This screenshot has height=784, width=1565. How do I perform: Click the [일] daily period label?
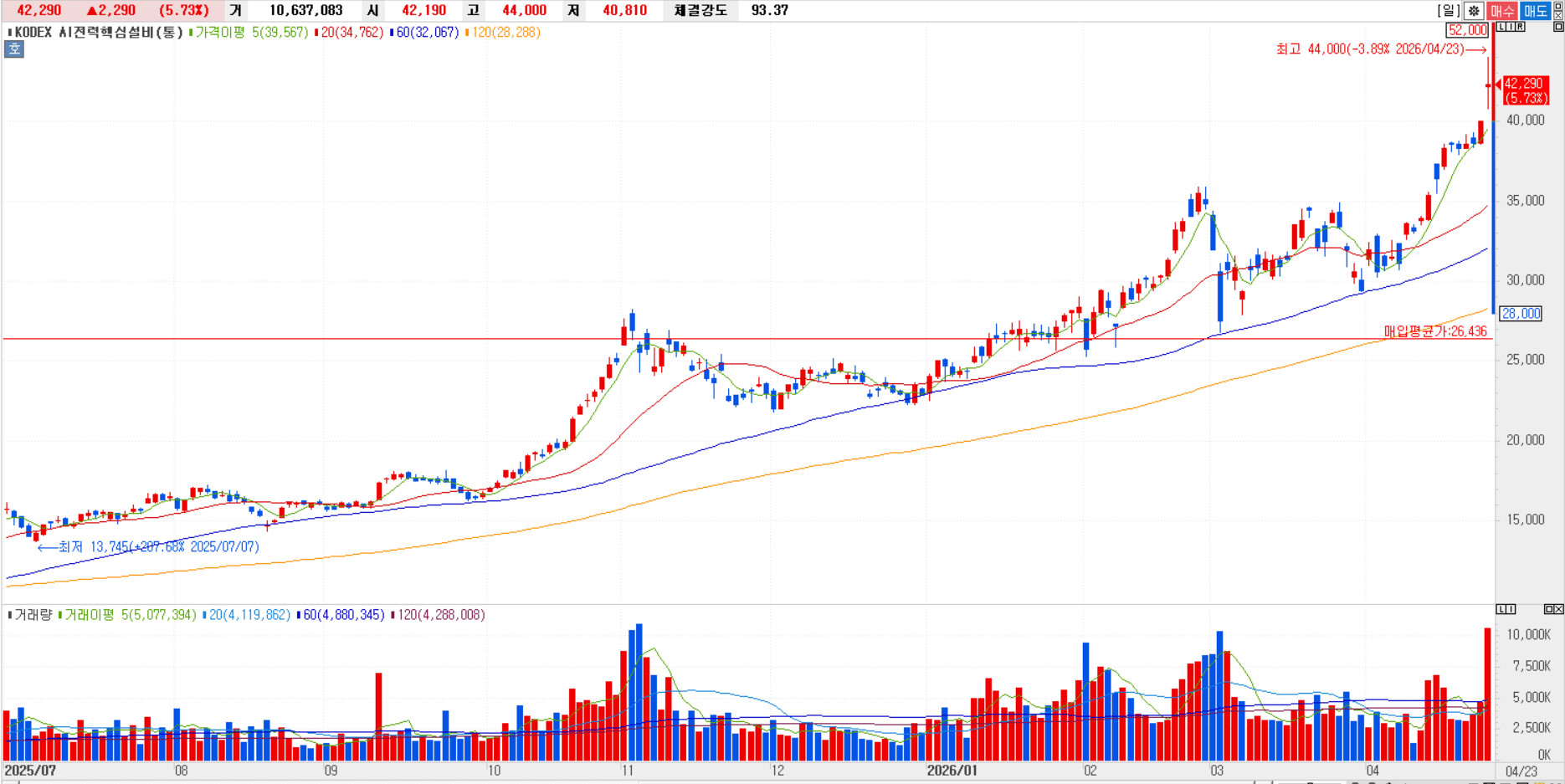pos(1449,11)
